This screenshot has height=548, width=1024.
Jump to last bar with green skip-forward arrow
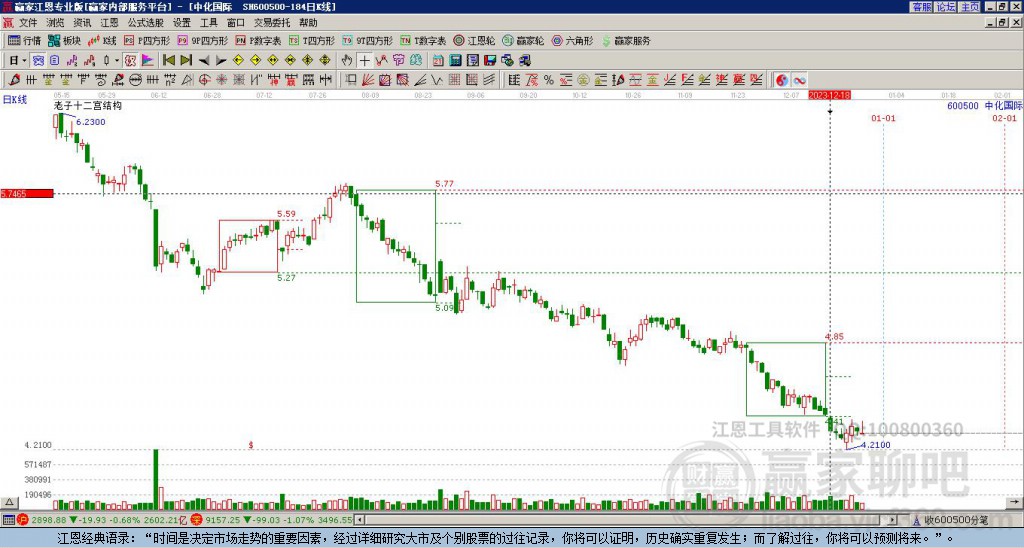[186, 60]
